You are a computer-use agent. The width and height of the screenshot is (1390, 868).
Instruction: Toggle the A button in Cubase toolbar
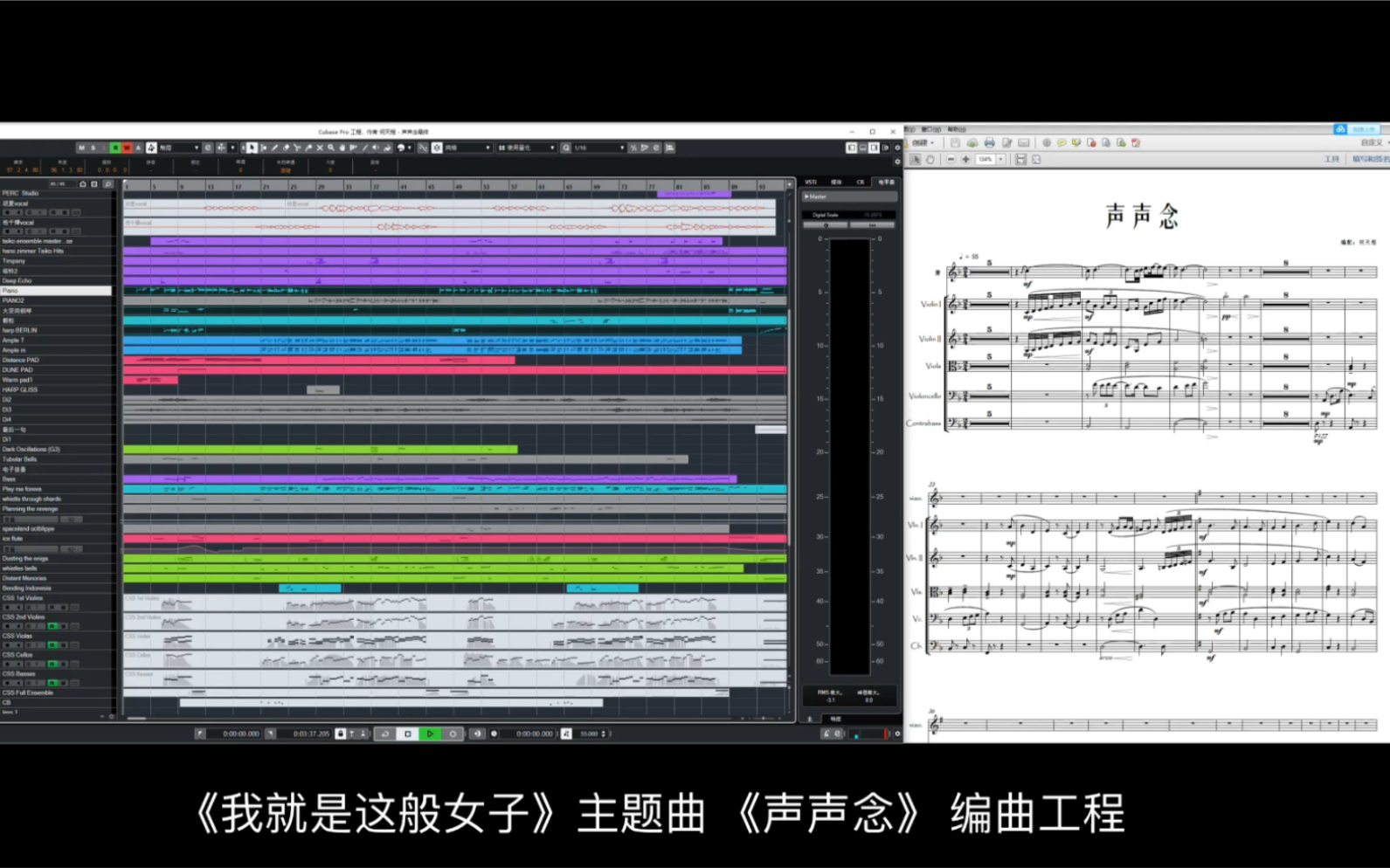(x=138, y=148)
